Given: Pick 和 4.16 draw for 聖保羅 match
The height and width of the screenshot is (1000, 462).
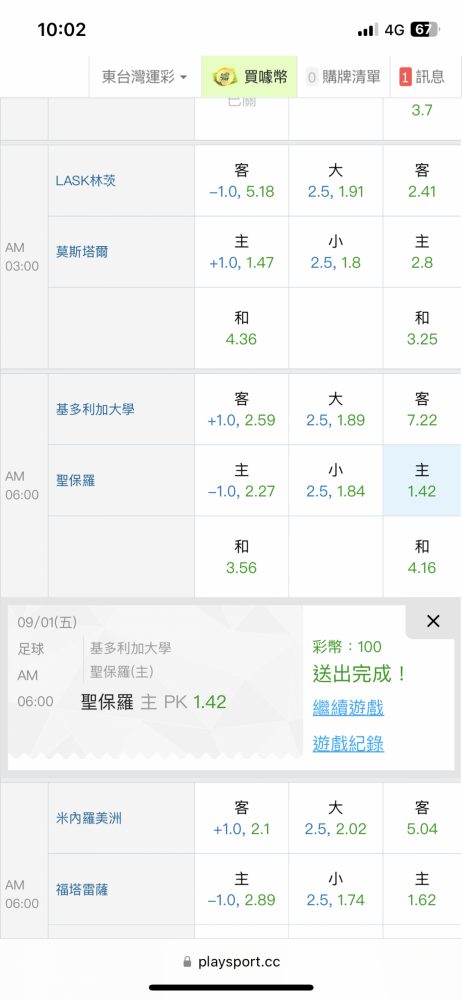Looking at the screenshot, I should point(422,556).
